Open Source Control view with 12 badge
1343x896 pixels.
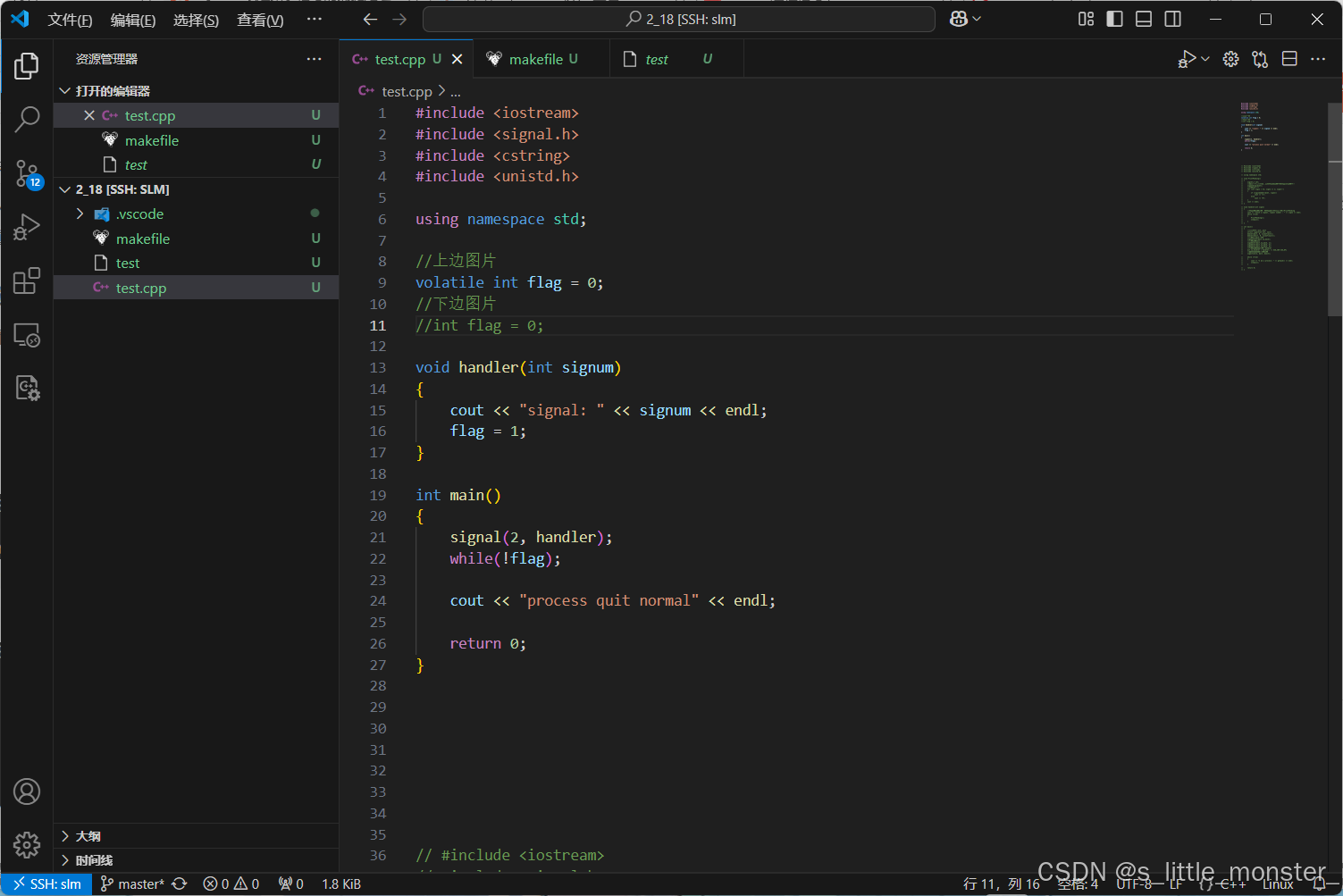click(x=27, y=173)
